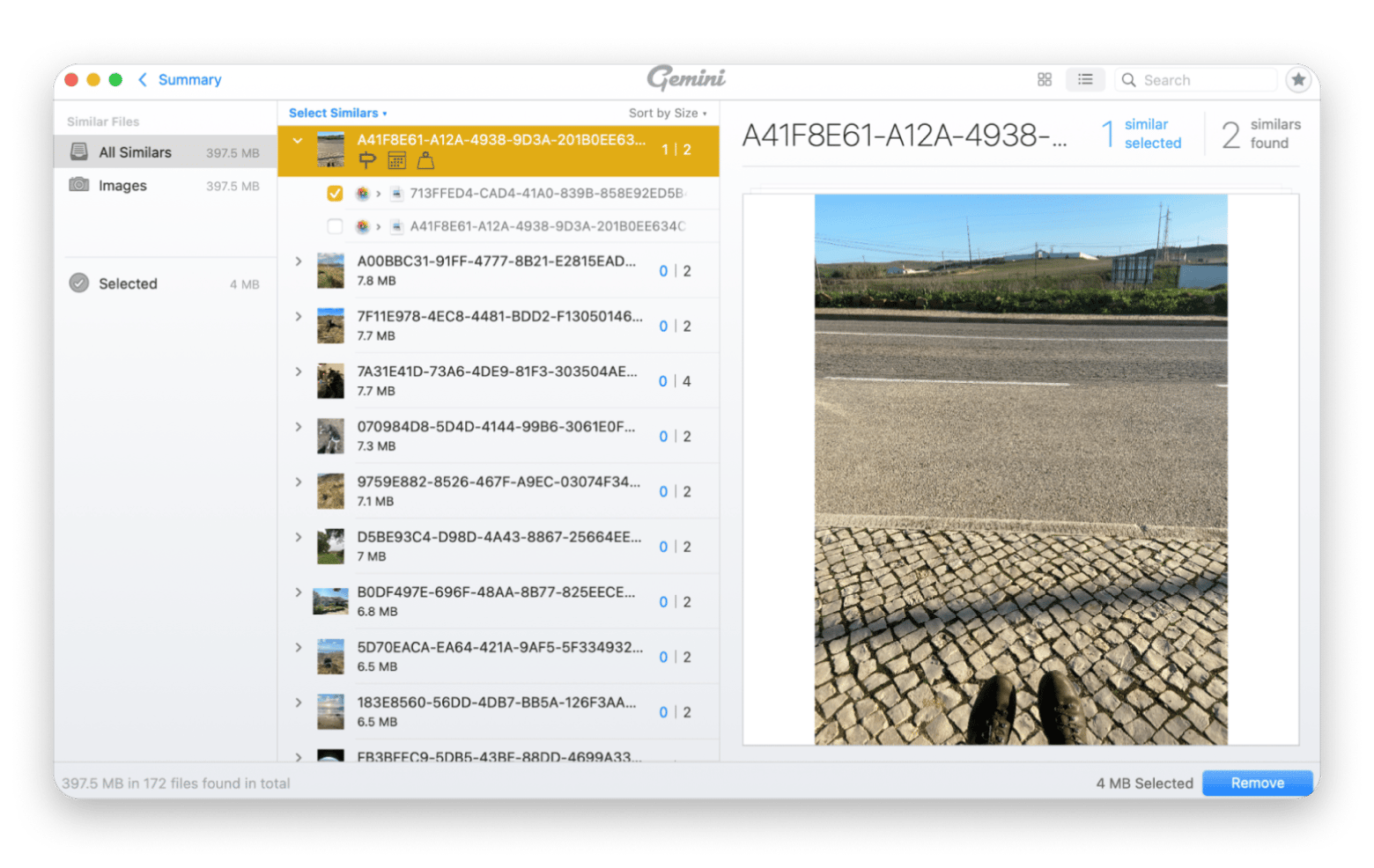Select All Similars in sidebar
Image resolution: width=1374 pixels, height=868 pixels.
135,152
